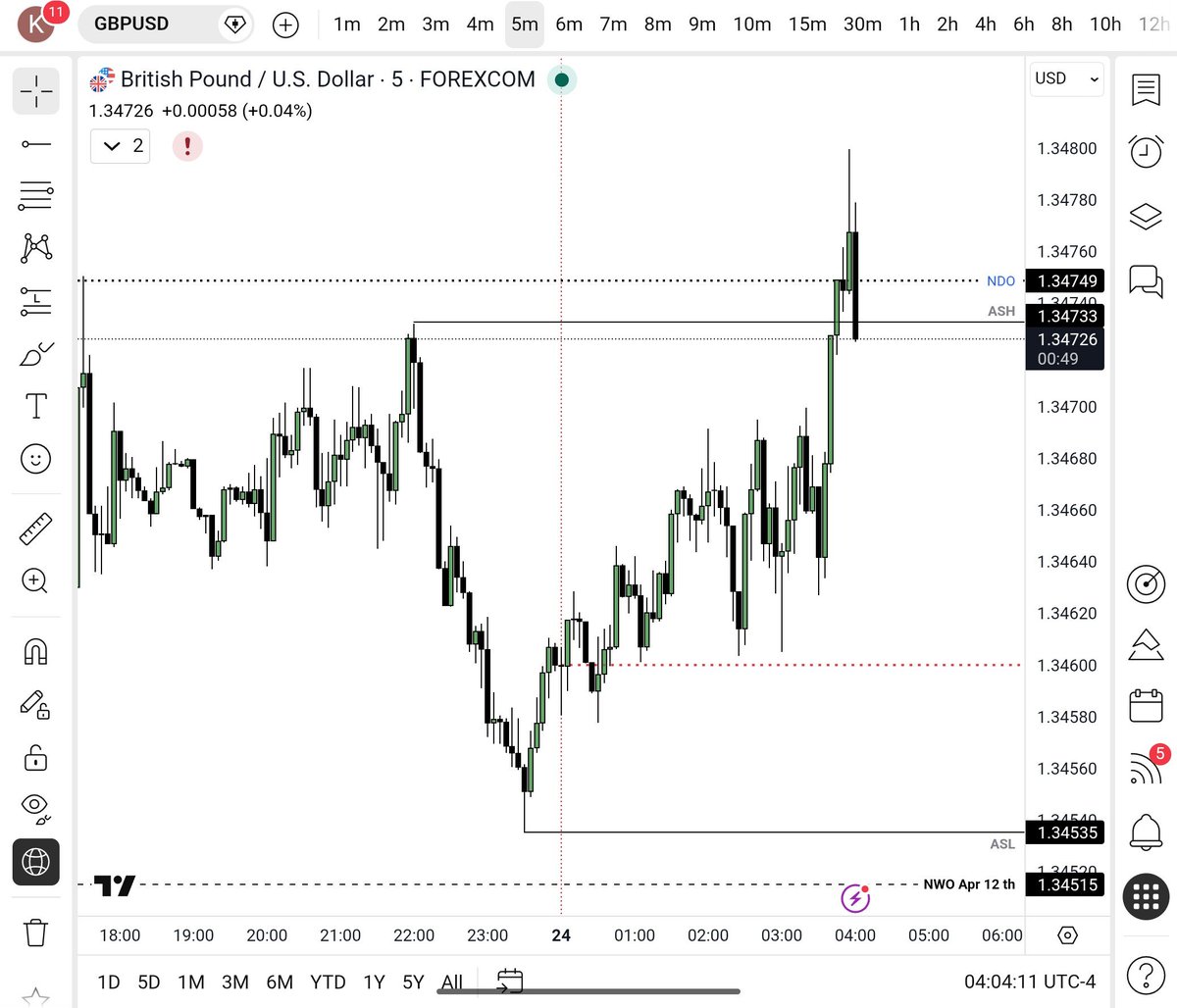This screenshot has height=1008, width=1177.
Task: Open the alerts alarm clock panel
Action: (1146, 151)
